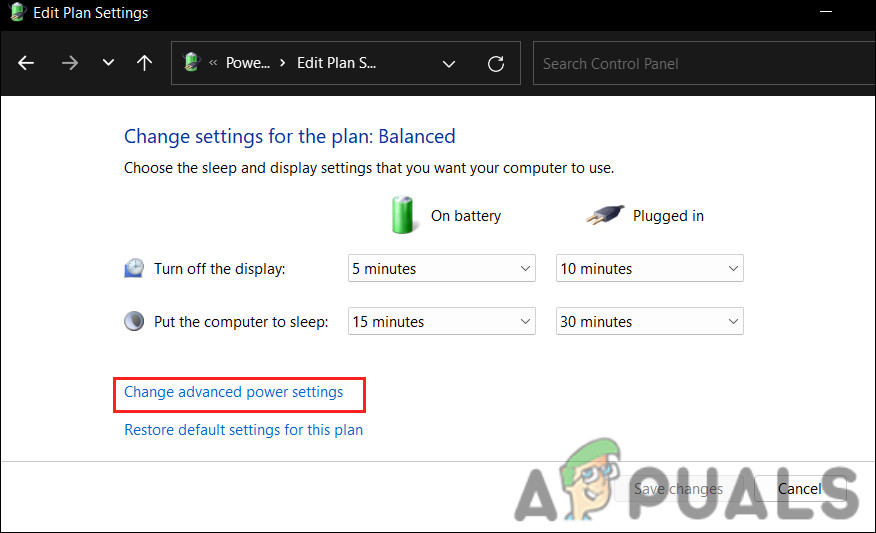The width and height of the screenshot is (876, 533).
Task: Click the Forward navigation arrow
Action: tap(70, 63)
